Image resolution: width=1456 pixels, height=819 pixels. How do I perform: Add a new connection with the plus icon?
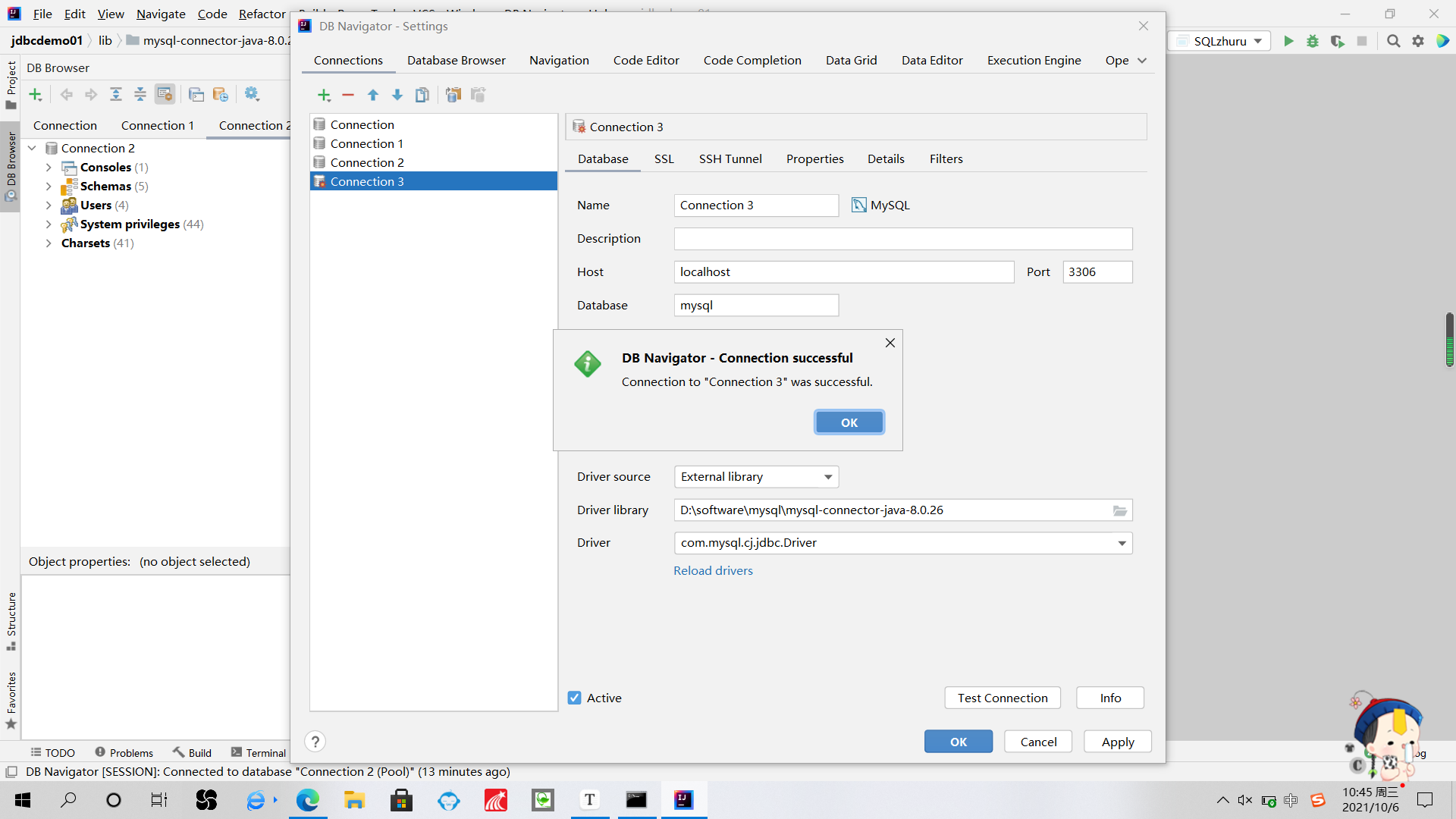click(325, 95)
